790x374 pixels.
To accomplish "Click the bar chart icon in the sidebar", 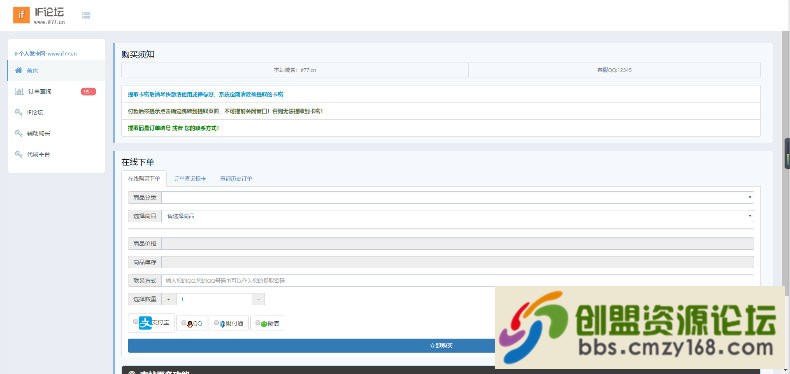I will coord(19,91).
